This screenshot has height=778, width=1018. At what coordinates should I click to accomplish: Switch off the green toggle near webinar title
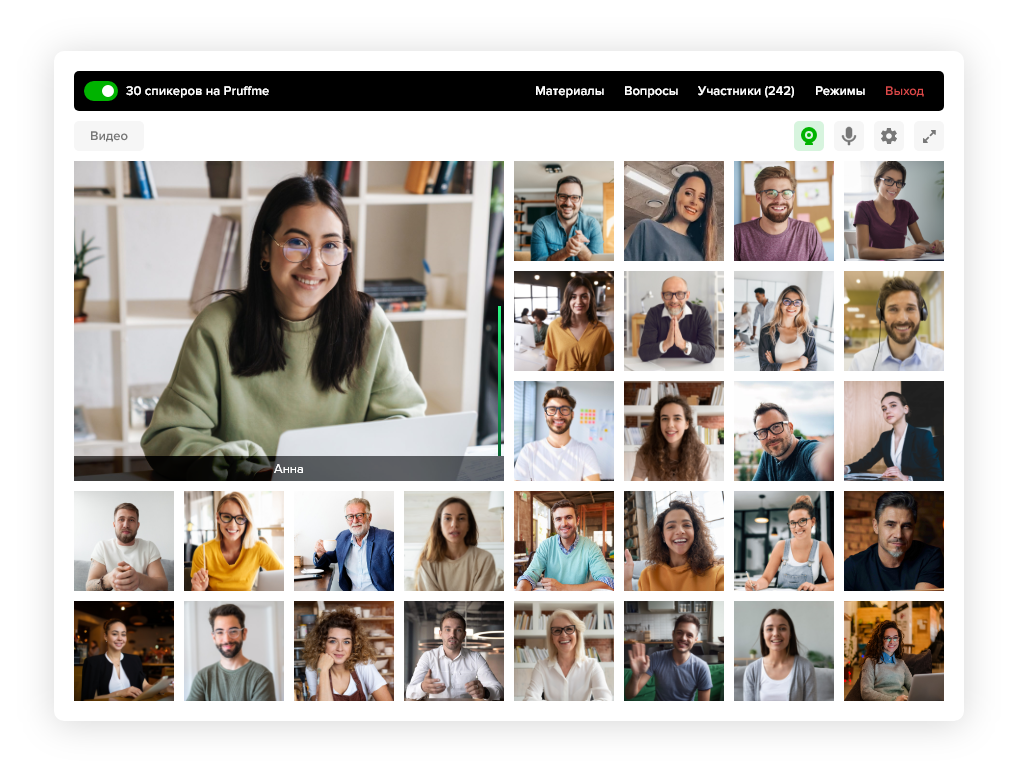(101, 91)
